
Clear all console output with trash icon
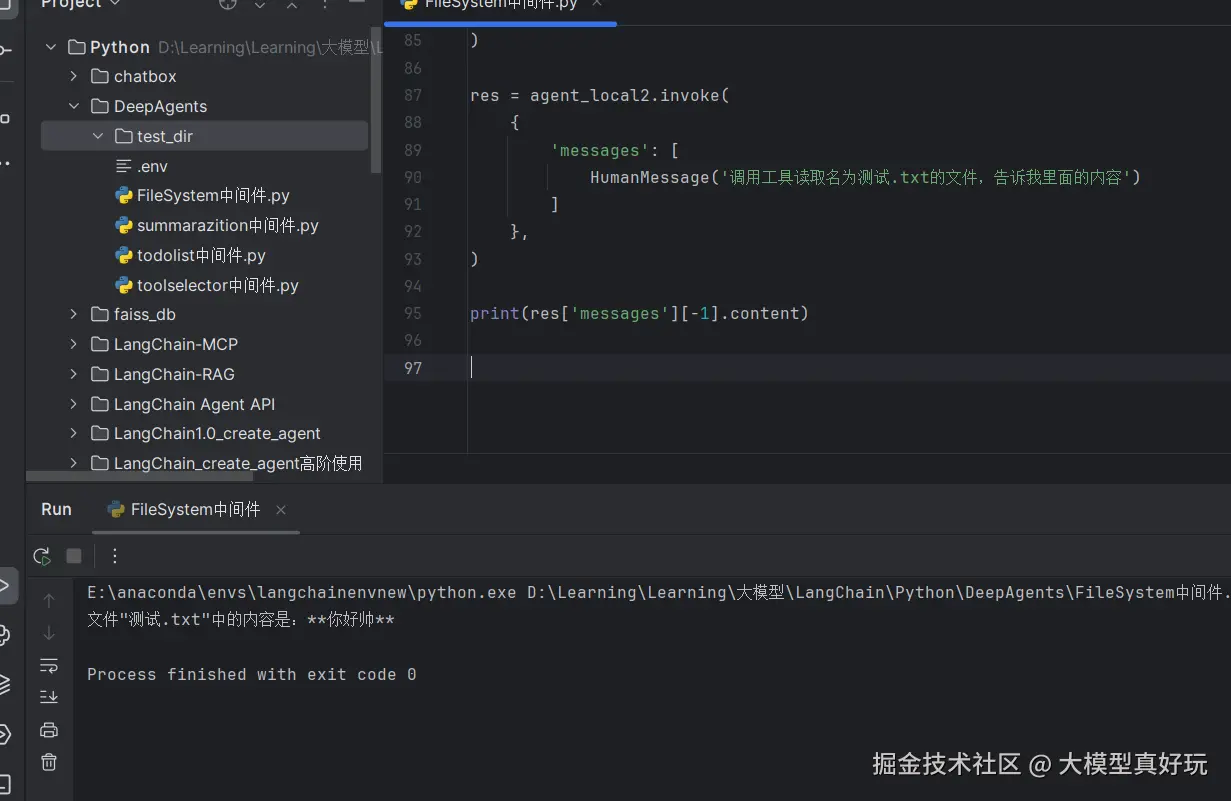coord(49,762)
